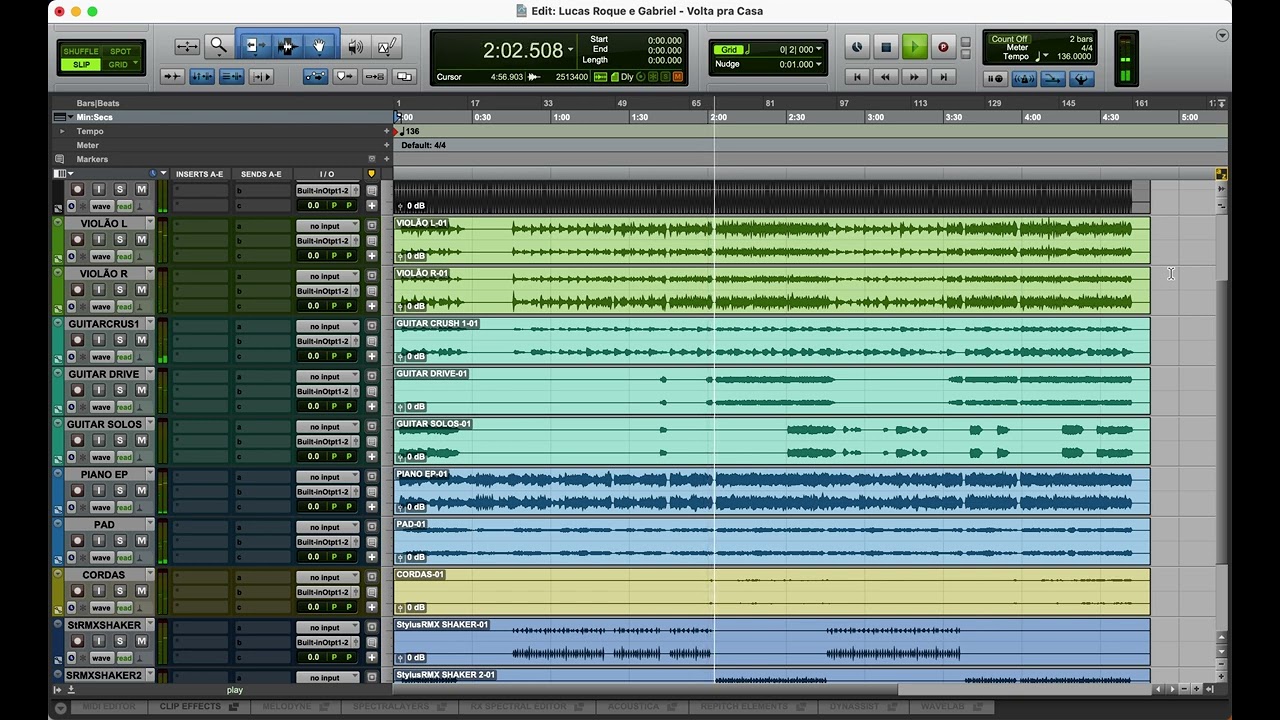This screenshot has height=720, width=1280.
Task: Click Return to Zero button
Action: pyautogui.click(x=857, y=76)
